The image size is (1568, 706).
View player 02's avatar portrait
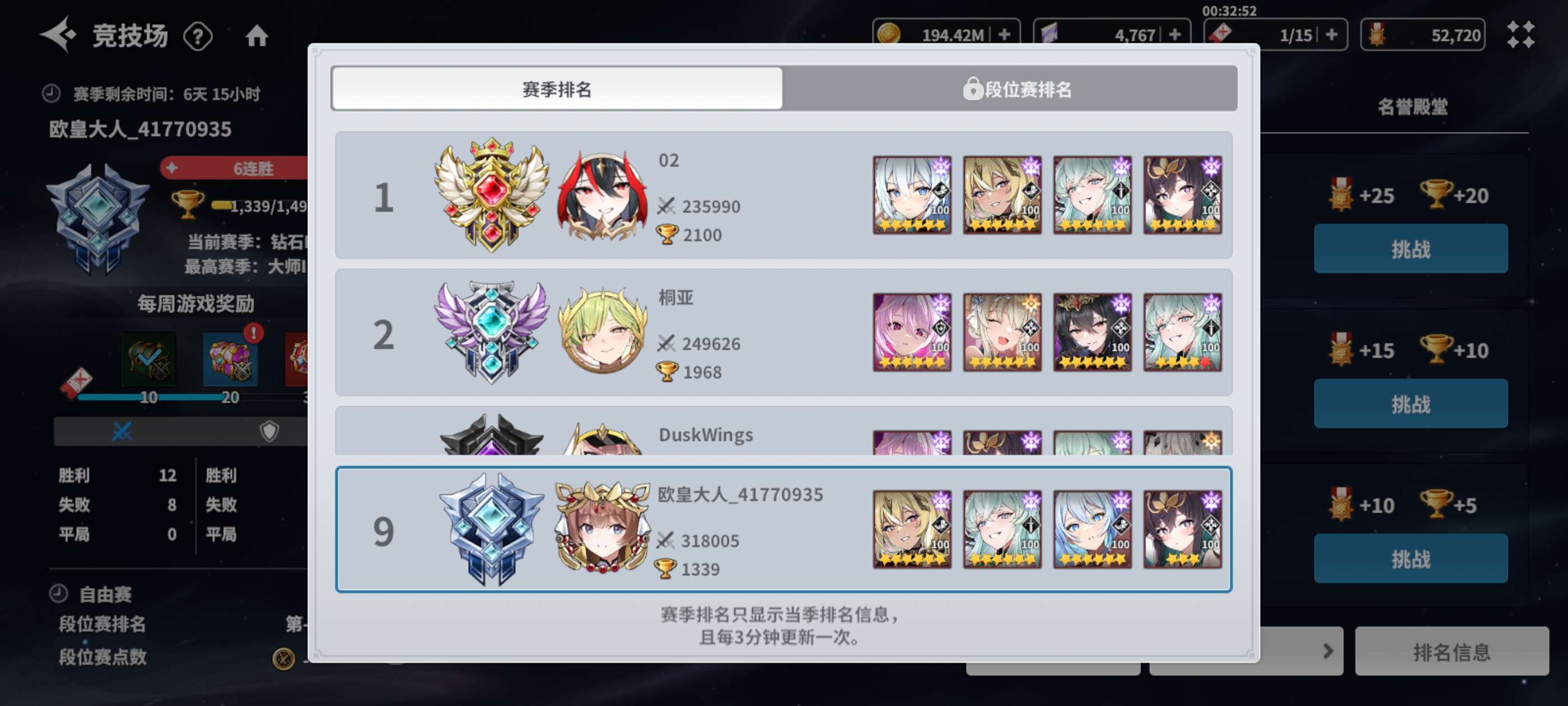tap(601, 196)
